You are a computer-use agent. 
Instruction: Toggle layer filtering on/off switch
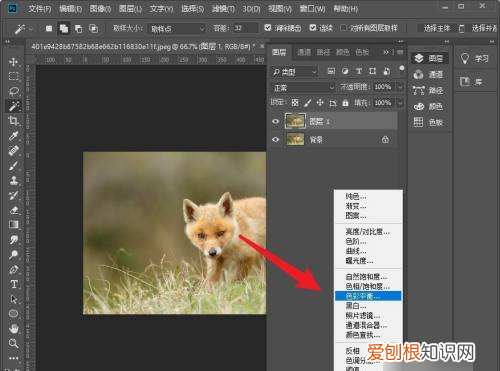point(402,68)
